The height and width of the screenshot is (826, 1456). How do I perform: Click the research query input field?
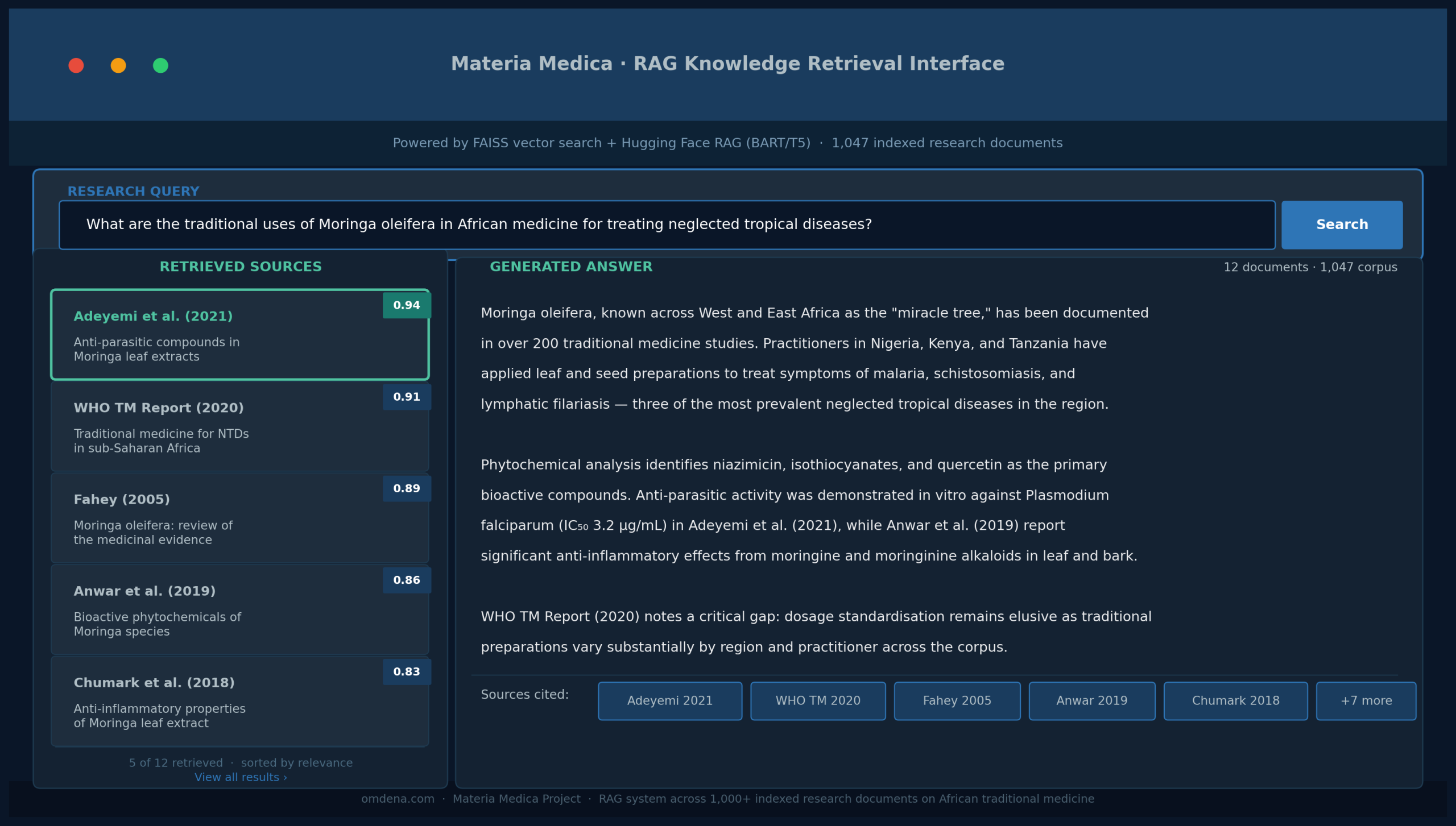(x=667, y=225)
